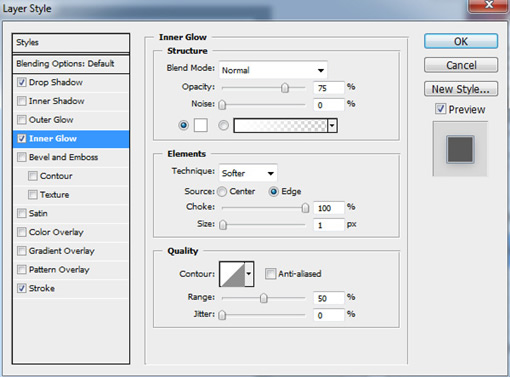Image resolution: width=510 pixels, height=377 pixels.
Task: Uncheck the Preview checkbox
Action: 441,109
